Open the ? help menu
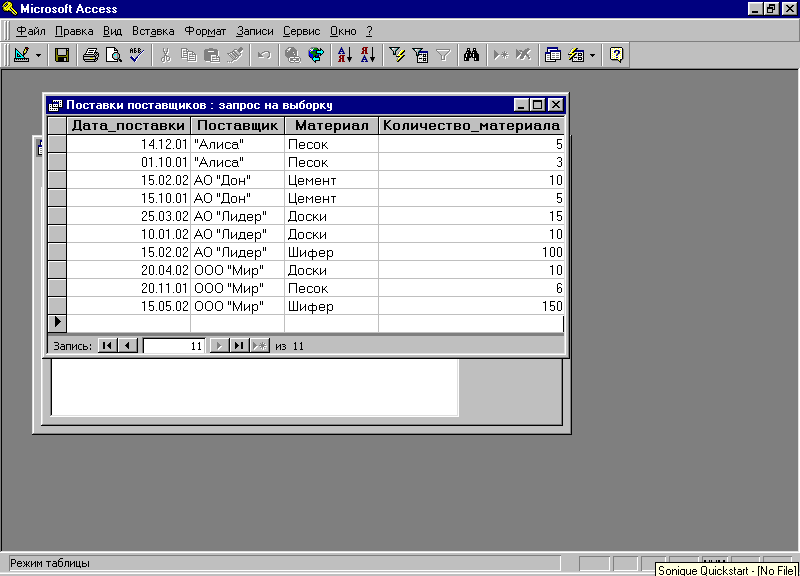This screenshot has width=800, height=576. [x=369, y=31]
